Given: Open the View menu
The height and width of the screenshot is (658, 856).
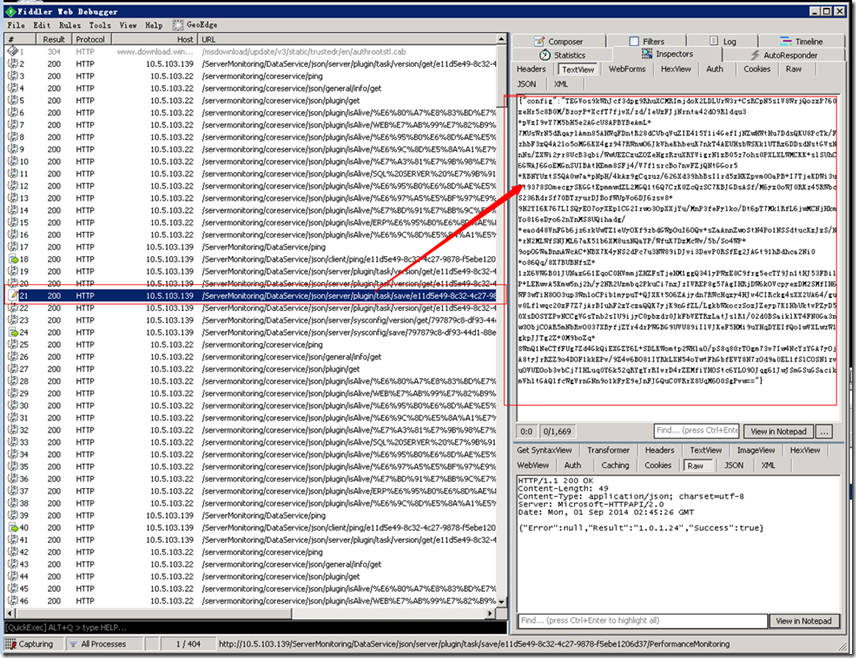Looking at the screenshot, I should click(128, 25).
